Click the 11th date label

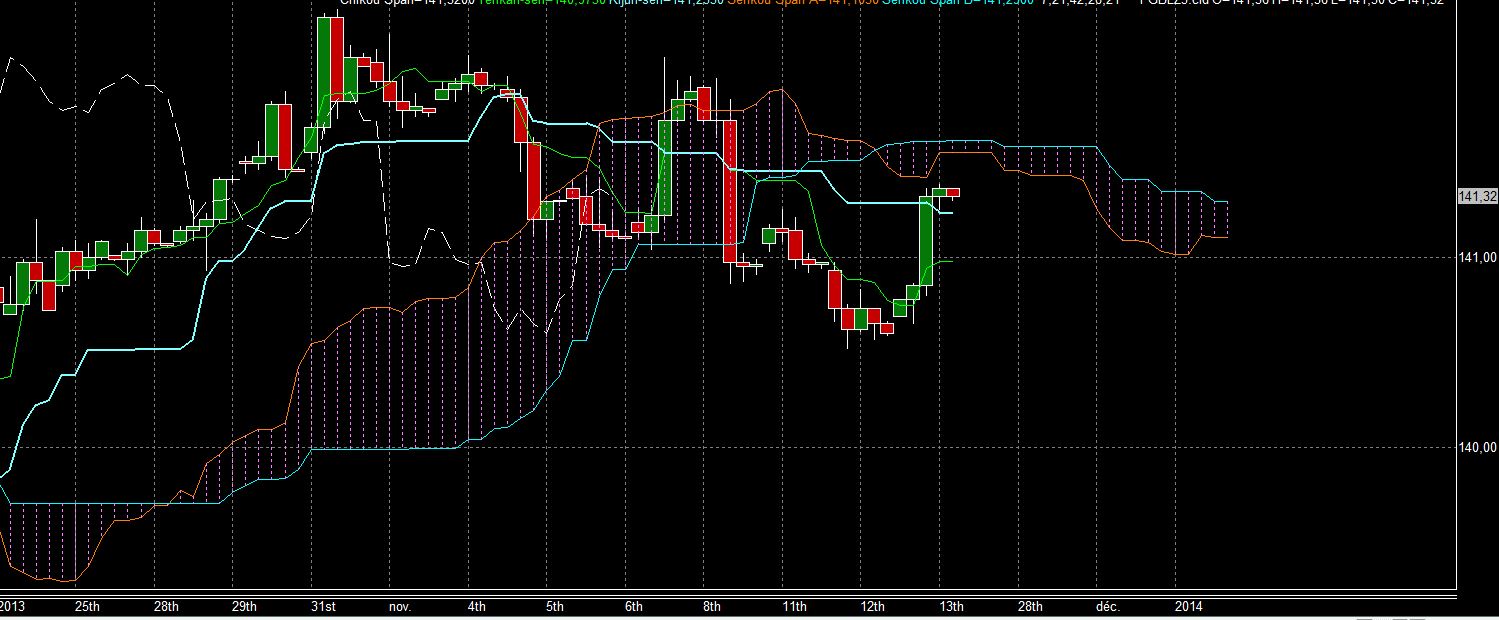794,607
